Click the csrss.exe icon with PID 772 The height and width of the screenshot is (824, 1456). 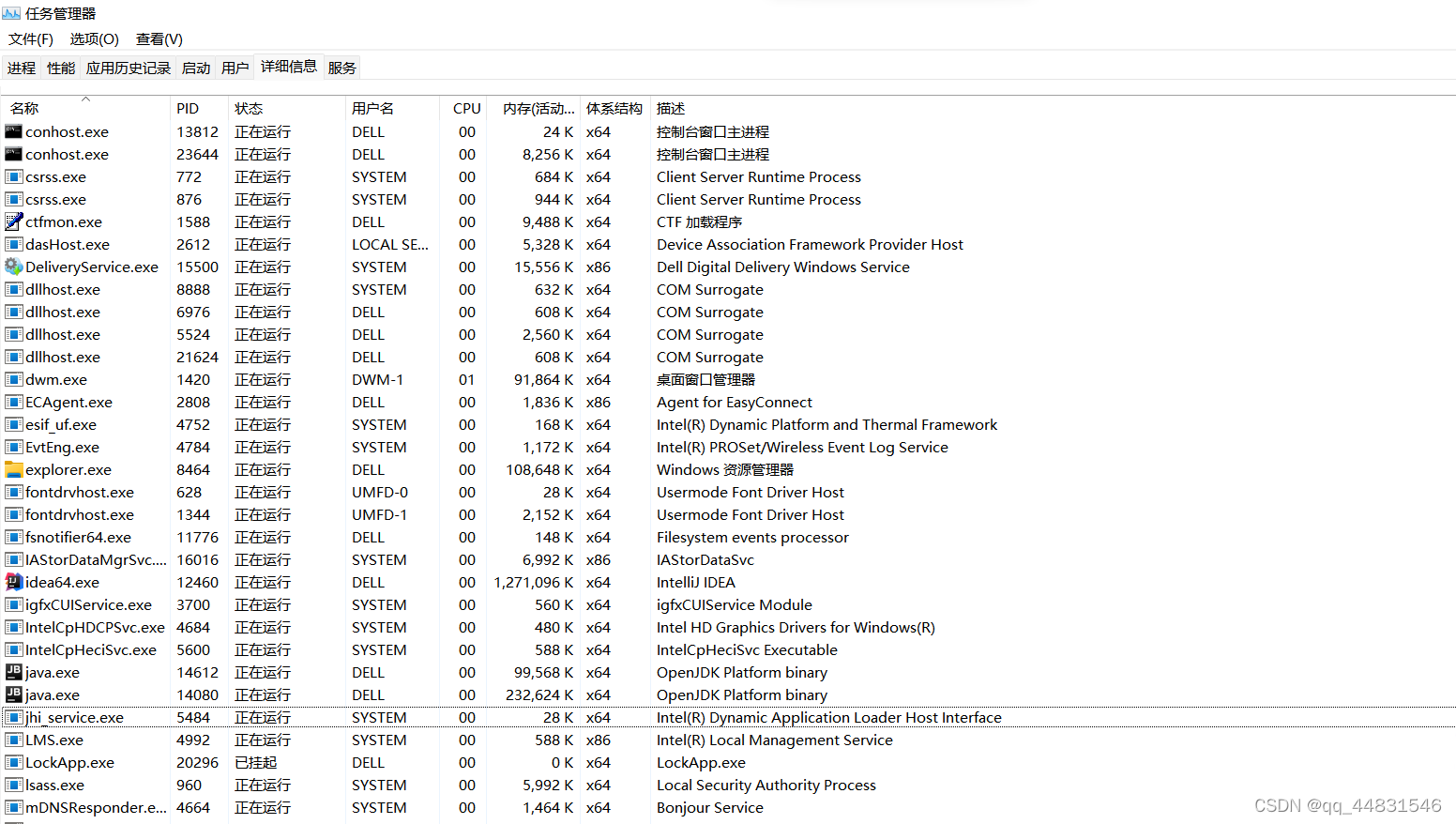13,176
